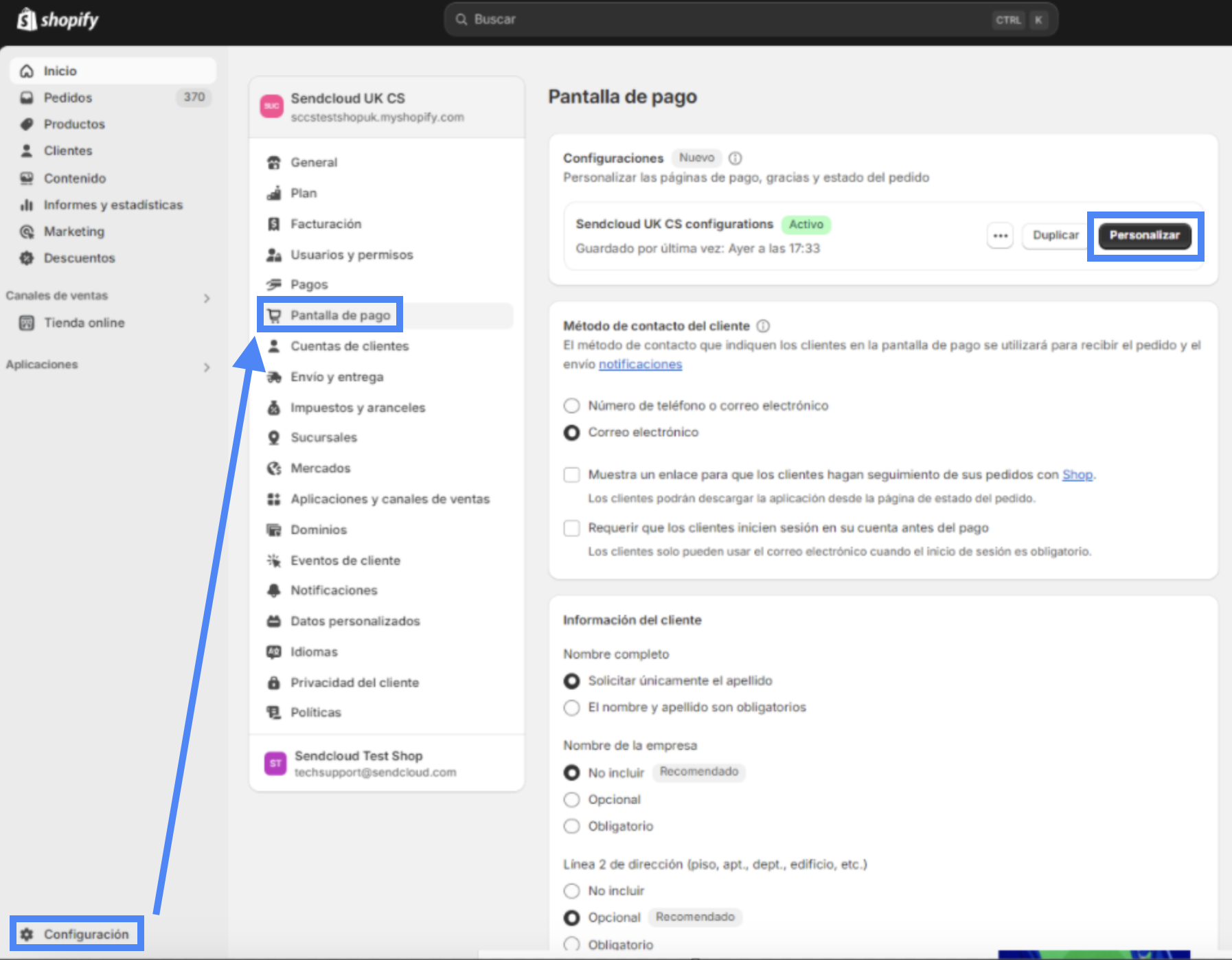
Task: Select Solicitar únicamente el apellido
Action: (x=571, y=681)
